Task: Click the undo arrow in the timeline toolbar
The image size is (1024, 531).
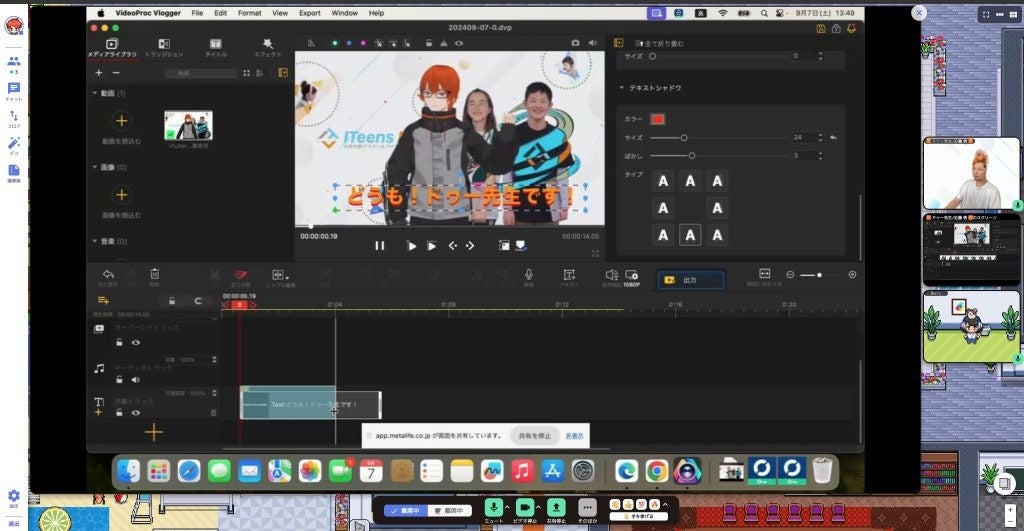Action: 108,275
